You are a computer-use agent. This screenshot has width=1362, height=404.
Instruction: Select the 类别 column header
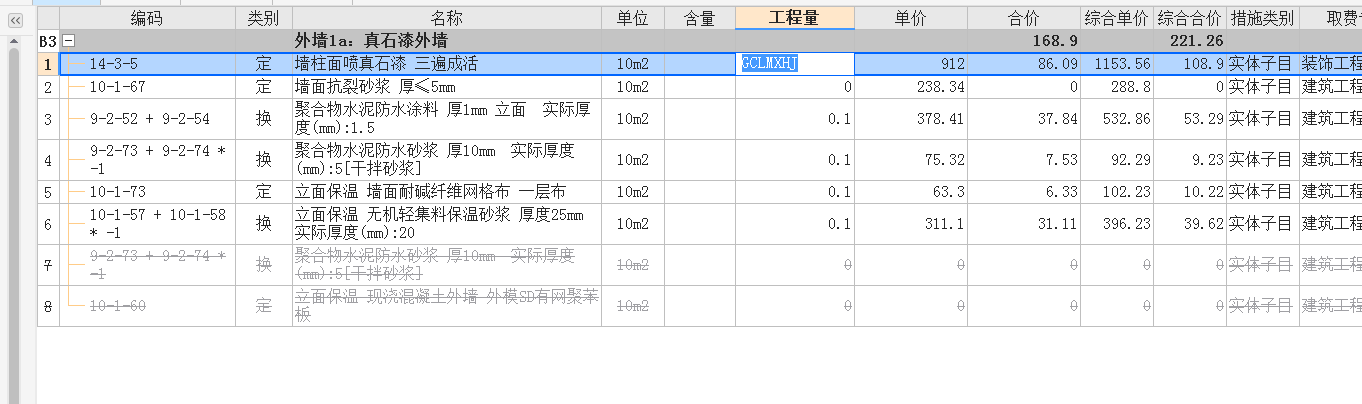point(264,18)
